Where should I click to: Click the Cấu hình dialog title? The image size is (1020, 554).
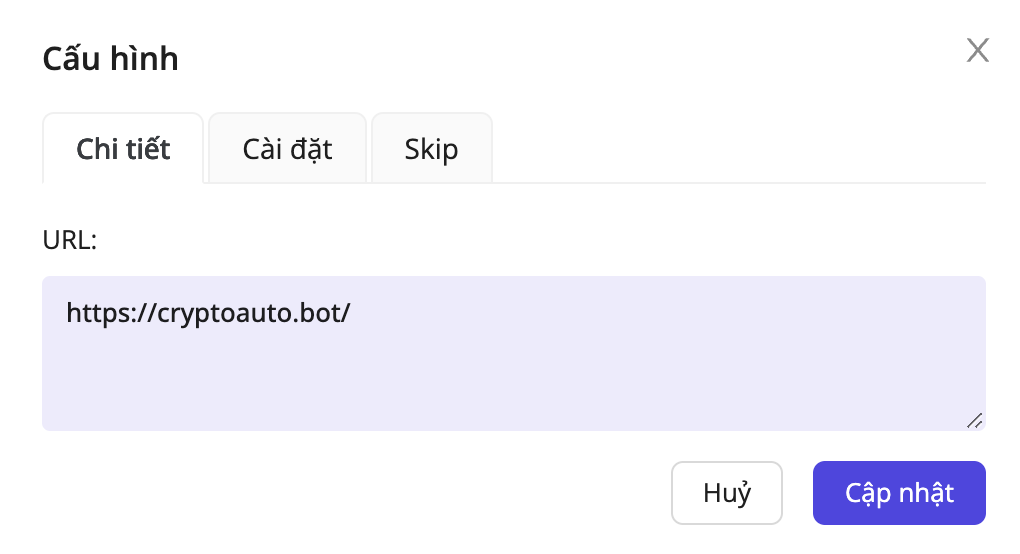(110, 59)
